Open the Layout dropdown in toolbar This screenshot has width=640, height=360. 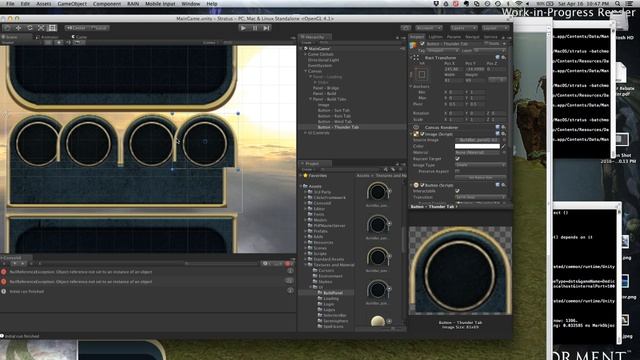click(x=496, y=28)
